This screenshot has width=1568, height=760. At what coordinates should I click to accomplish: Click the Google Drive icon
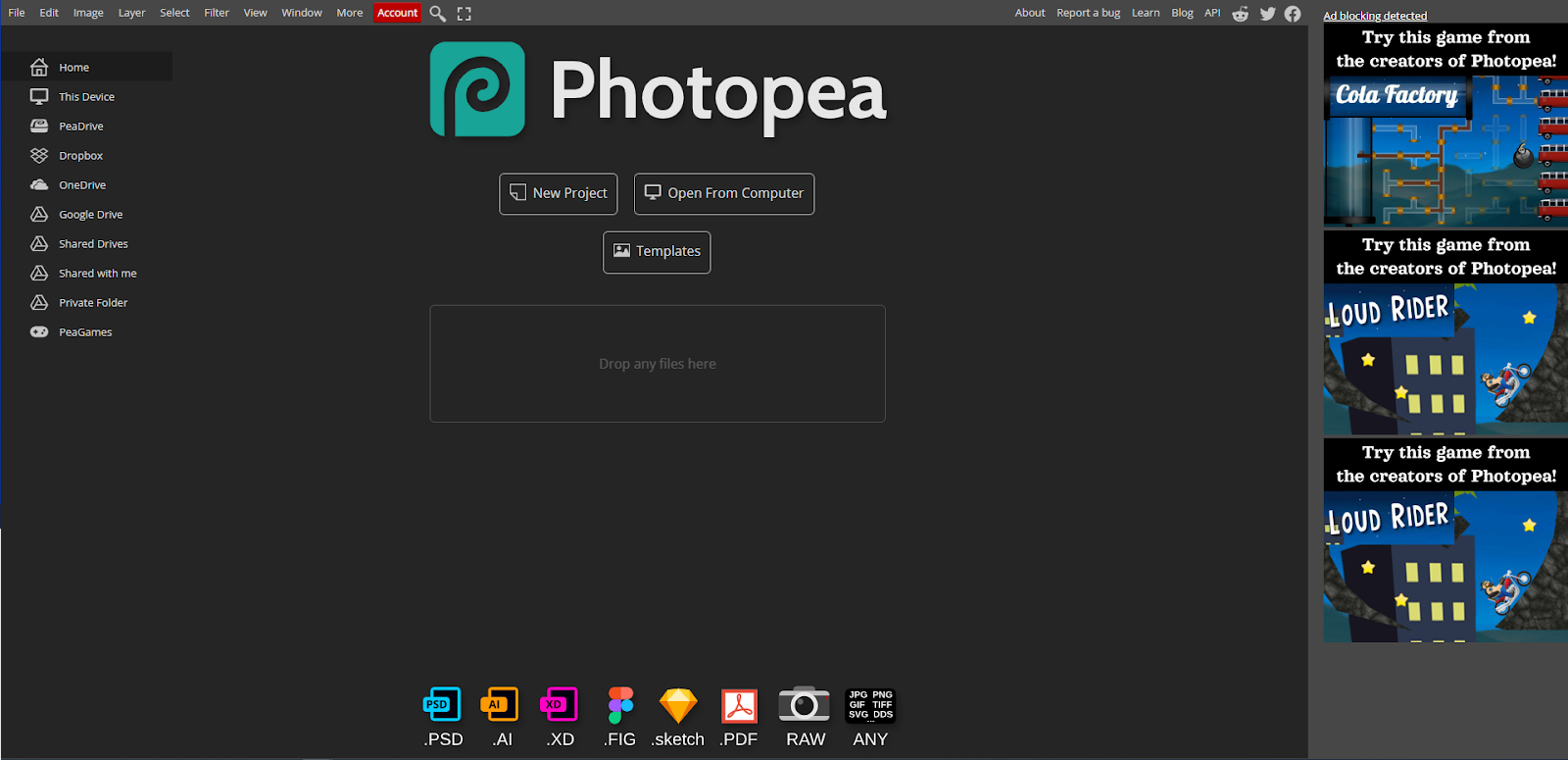pos(39,215)
